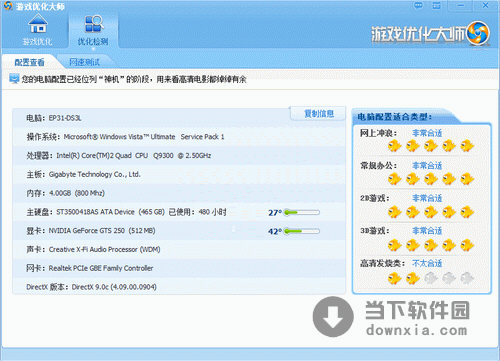The image size is (500, 361).
Task: Minimize the 游戏优化大师 window
Action: click(x=461, y=6)
